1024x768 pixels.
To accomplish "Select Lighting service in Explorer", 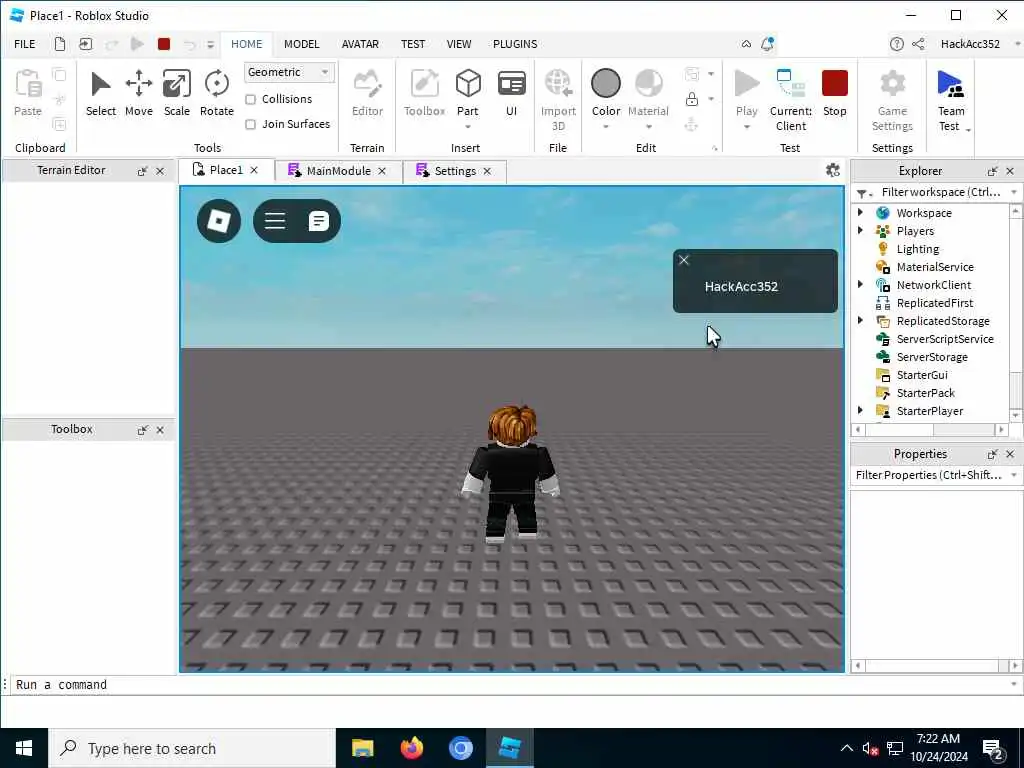I will pos(918,249).
